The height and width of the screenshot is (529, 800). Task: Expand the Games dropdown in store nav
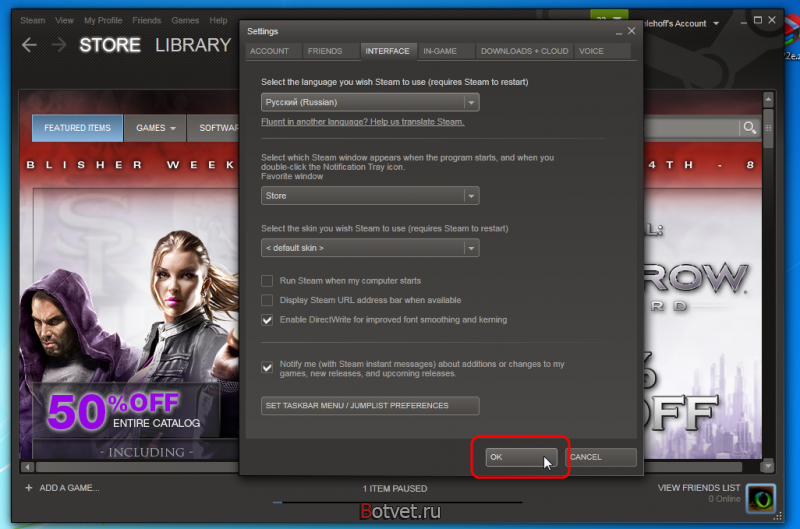click(155, 128)
